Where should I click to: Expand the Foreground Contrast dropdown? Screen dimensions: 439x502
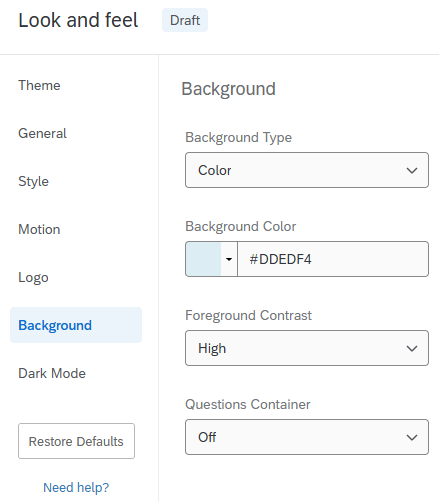coord(307,348)
